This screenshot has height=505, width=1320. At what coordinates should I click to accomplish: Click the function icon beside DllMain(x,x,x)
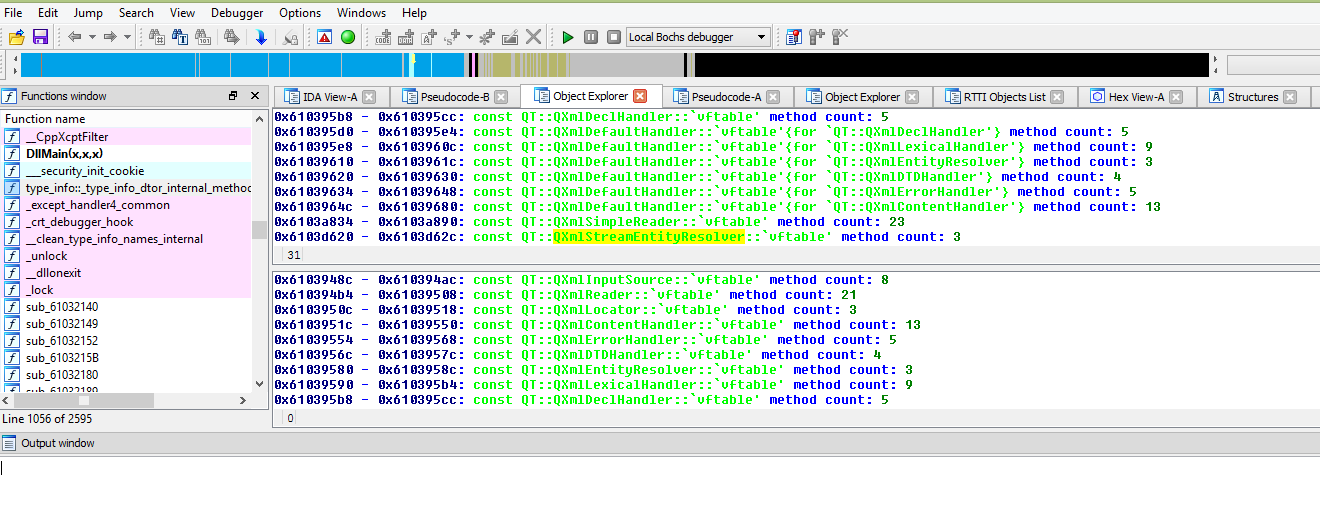(x=12, y=154)
